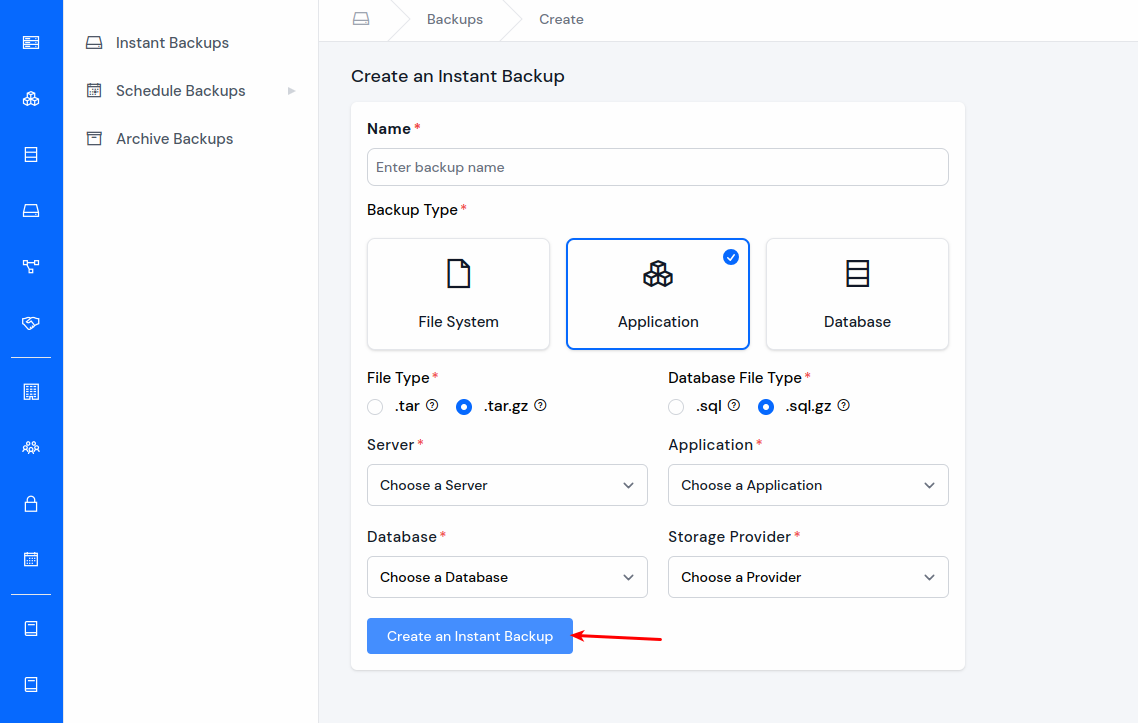Image resolution: width=1138 pixels, height=723 pixels.
Task: Open the building icon in sidebar
Action: [x=30, y=392]
